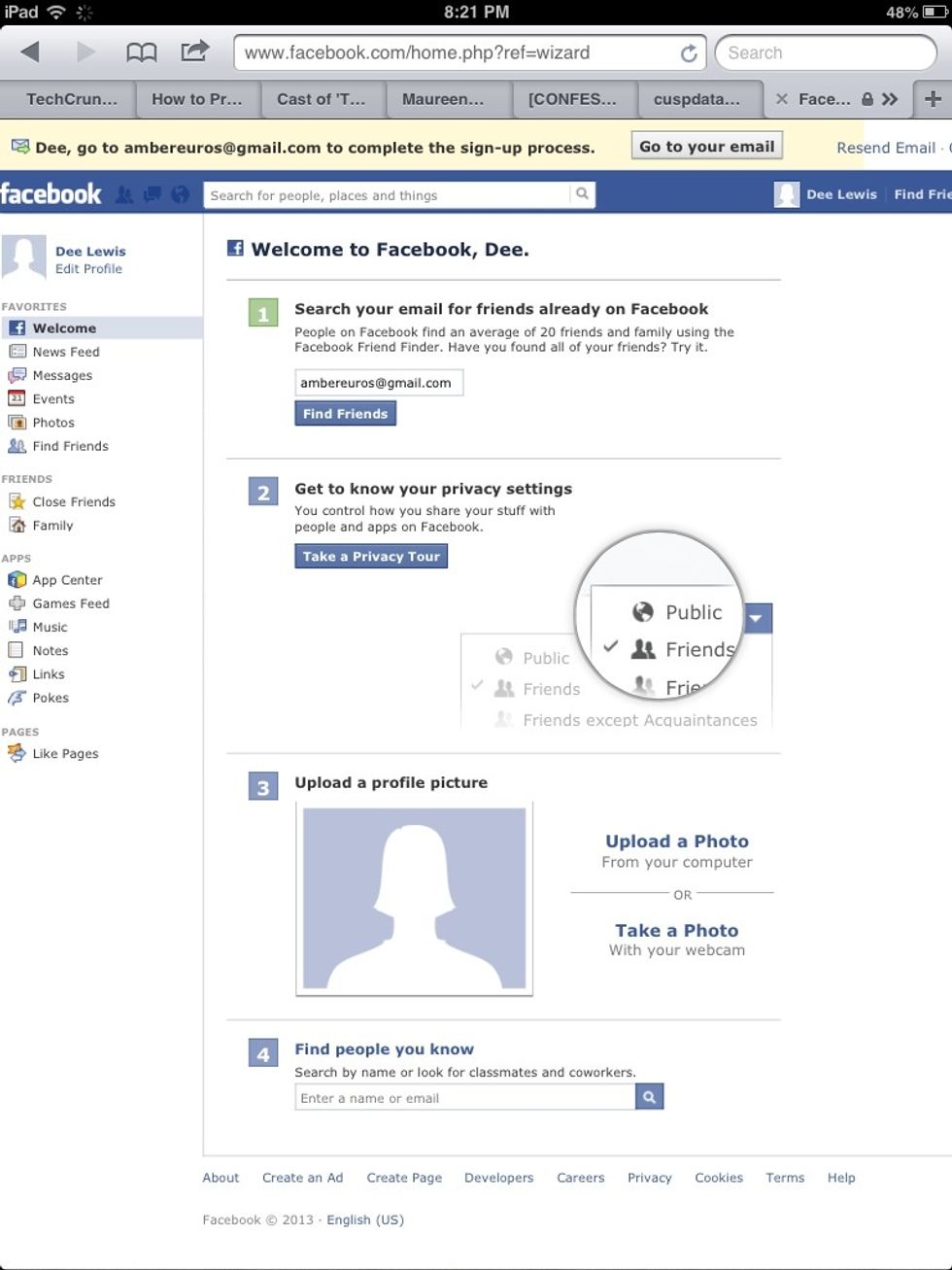Open a new tab with plus icon
Screen dimensions: 952x1270
(x=933, y=99)
